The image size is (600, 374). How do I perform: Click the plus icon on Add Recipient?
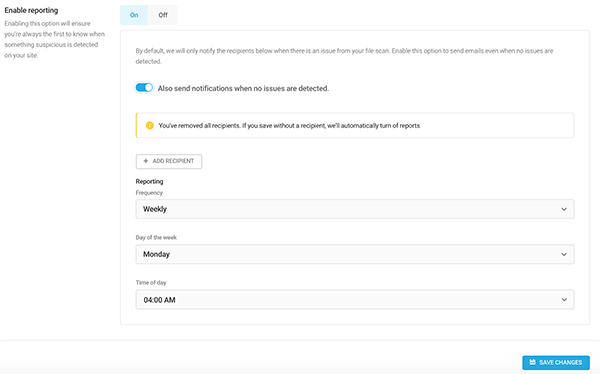(145, 161)
